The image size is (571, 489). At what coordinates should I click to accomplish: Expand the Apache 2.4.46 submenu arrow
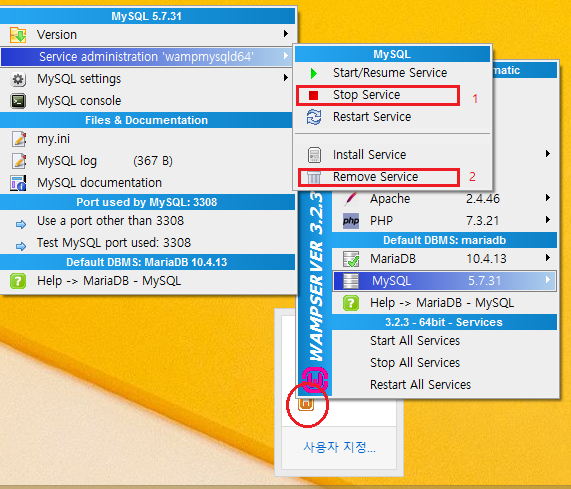[548, 198]
